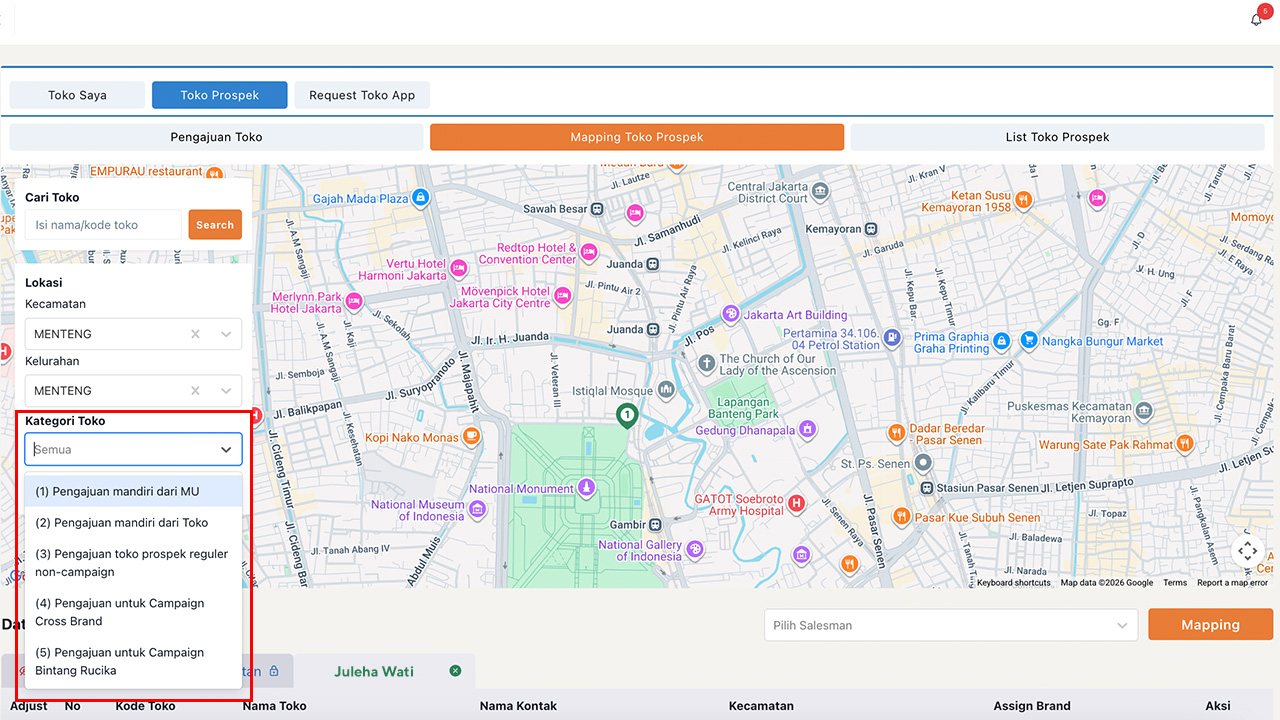Expand the Kelurahan dropdown arrow
The height and width of the screenshot is (720, 1280).
(x=226, y=391)
